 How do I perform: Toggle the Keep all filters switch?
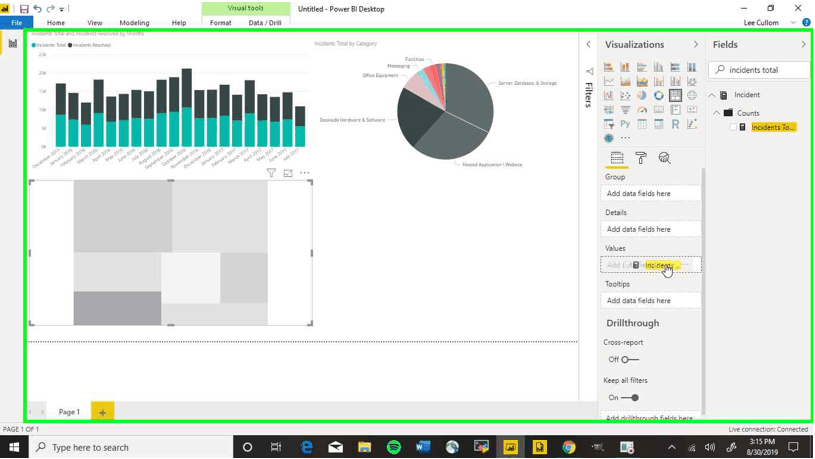point(630,398)
